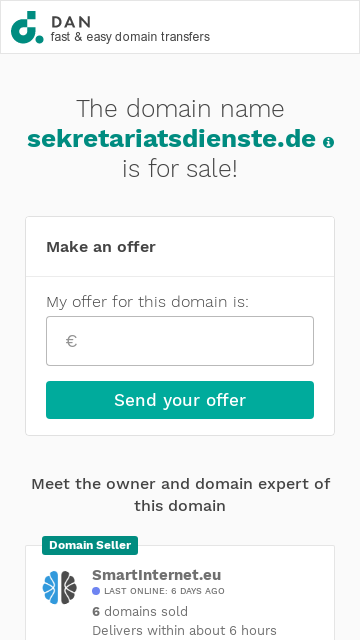Focus the offer amount input field

[x=180, y=341]
